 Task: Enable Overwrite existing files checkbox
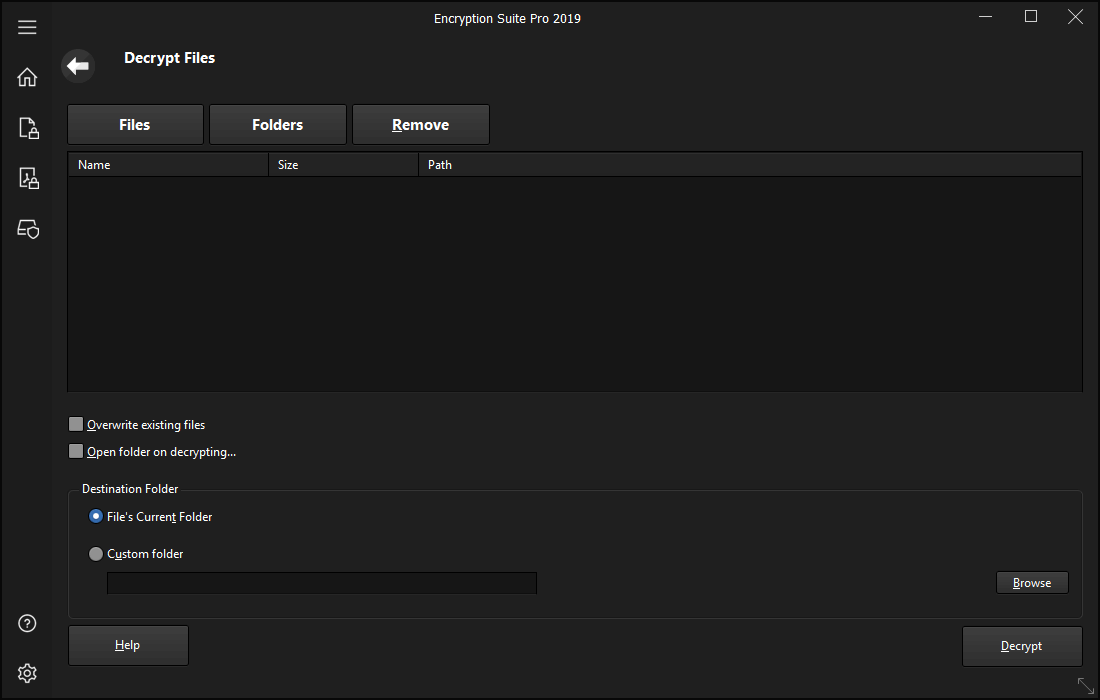[x=76, y=424]
